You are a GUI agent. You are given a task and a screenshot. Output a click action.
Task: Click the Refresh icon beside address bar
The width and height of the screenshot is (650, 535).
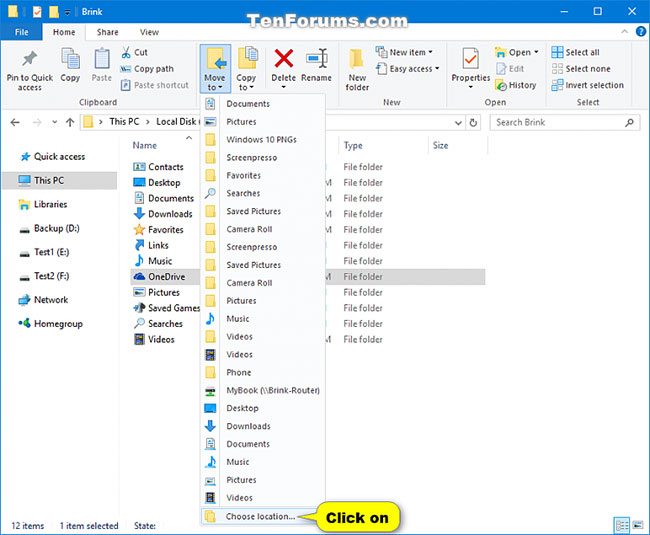point(473,123)
